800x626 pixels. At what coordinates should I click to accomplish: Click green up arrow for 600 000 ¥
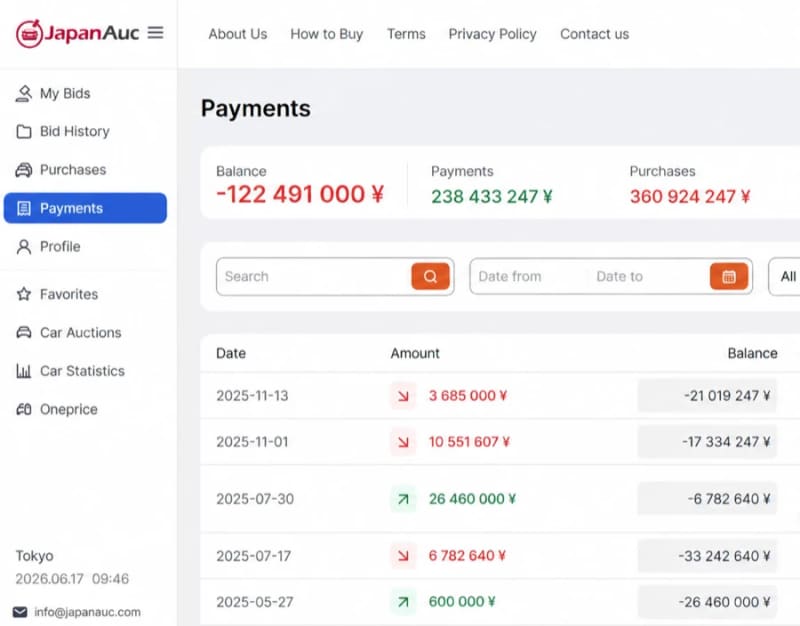pyautogui.click(x=403, y=602)
